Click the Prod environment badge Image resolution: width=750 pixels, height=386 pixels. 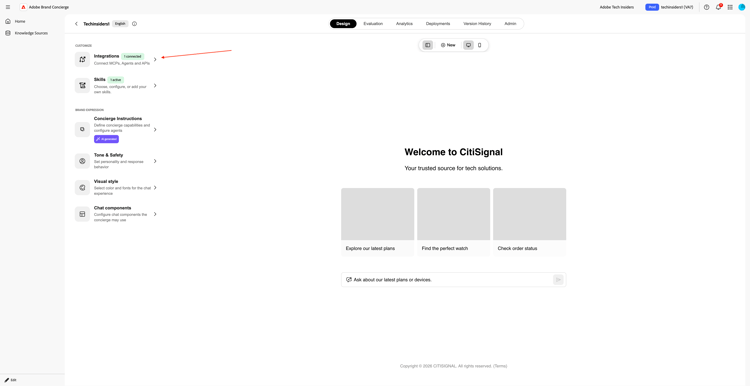click(x=652, y=7)
